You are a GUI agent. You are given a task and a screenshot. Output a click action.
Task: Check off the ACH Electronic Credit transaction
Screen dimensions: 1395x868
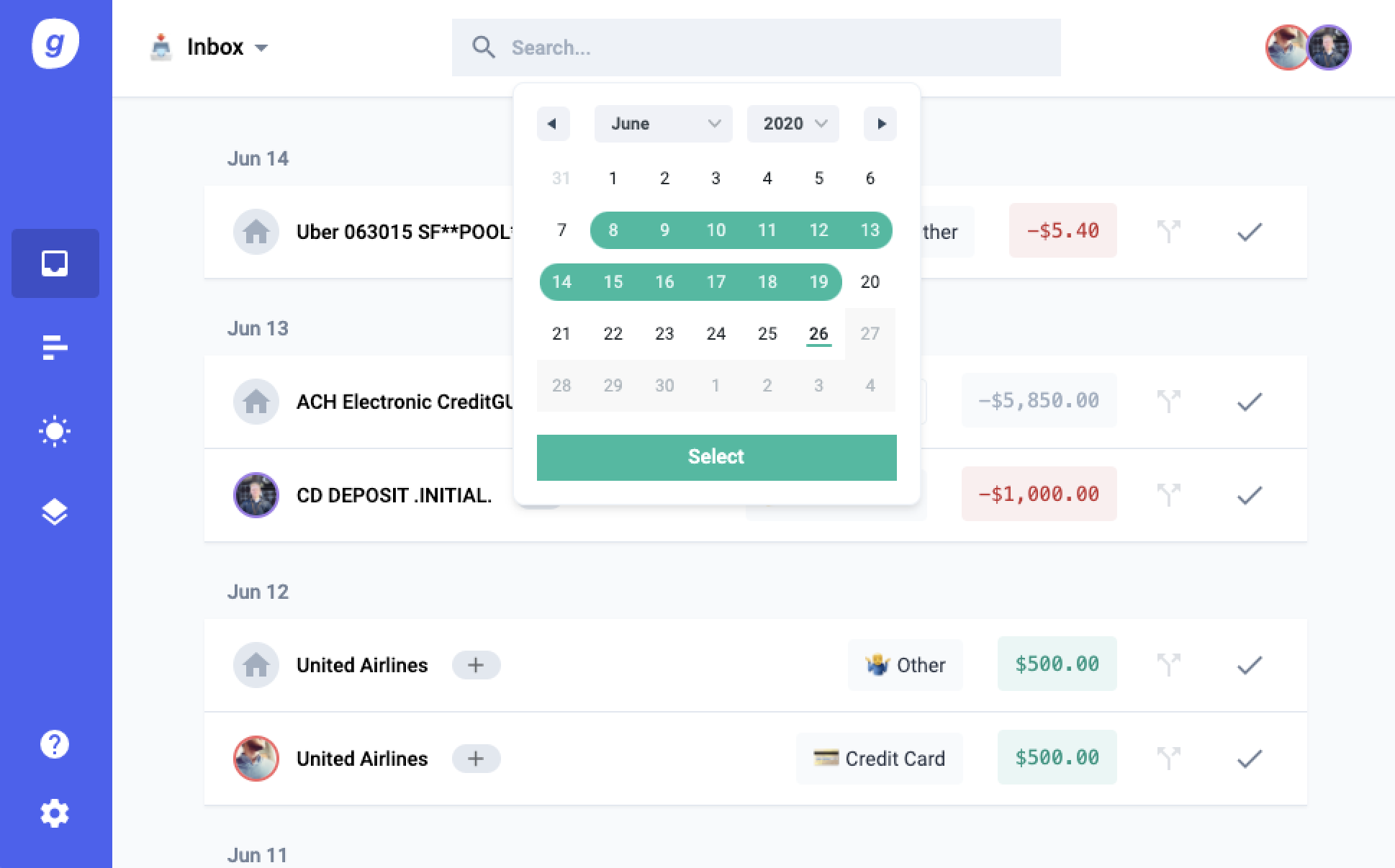point(1249,402)
